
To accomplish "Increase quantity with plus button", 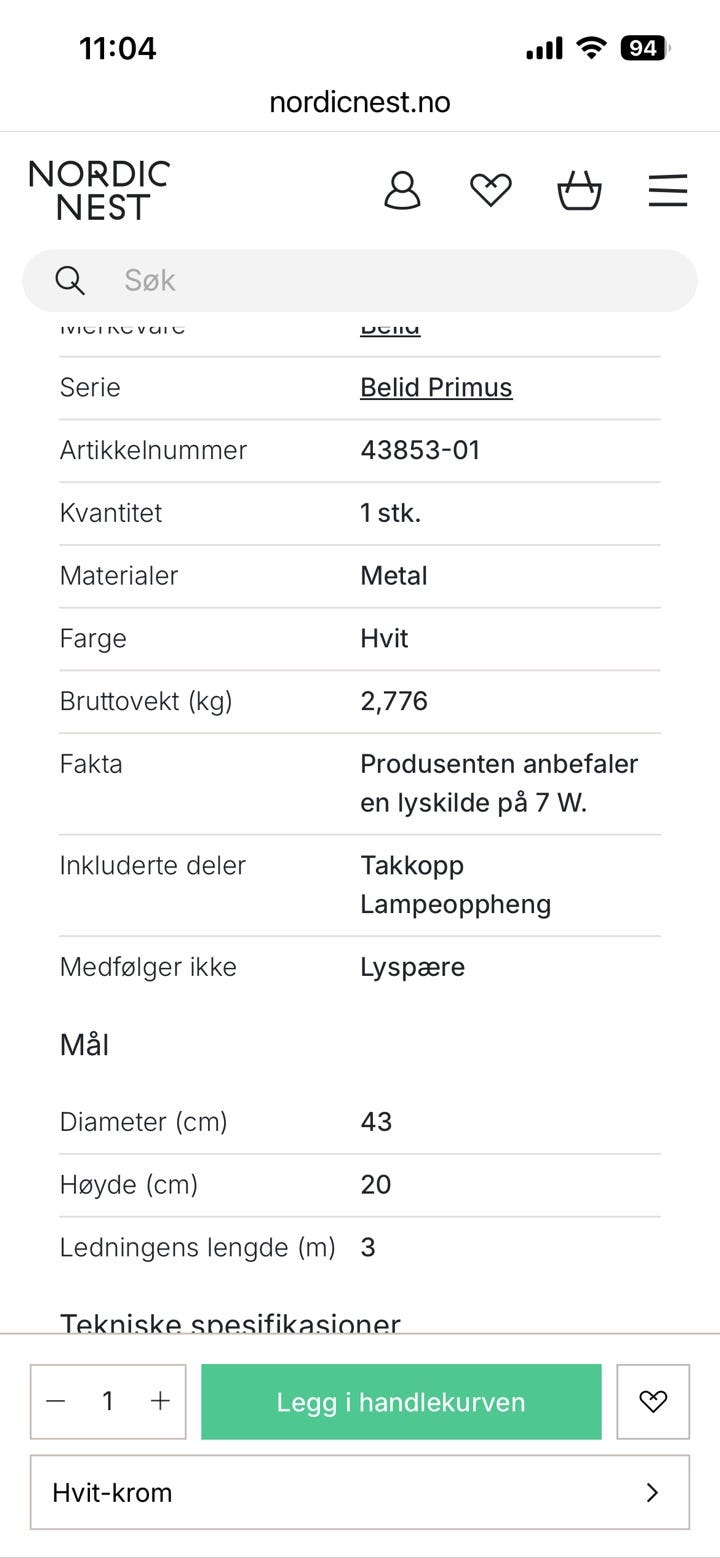I will [160, 1402].
